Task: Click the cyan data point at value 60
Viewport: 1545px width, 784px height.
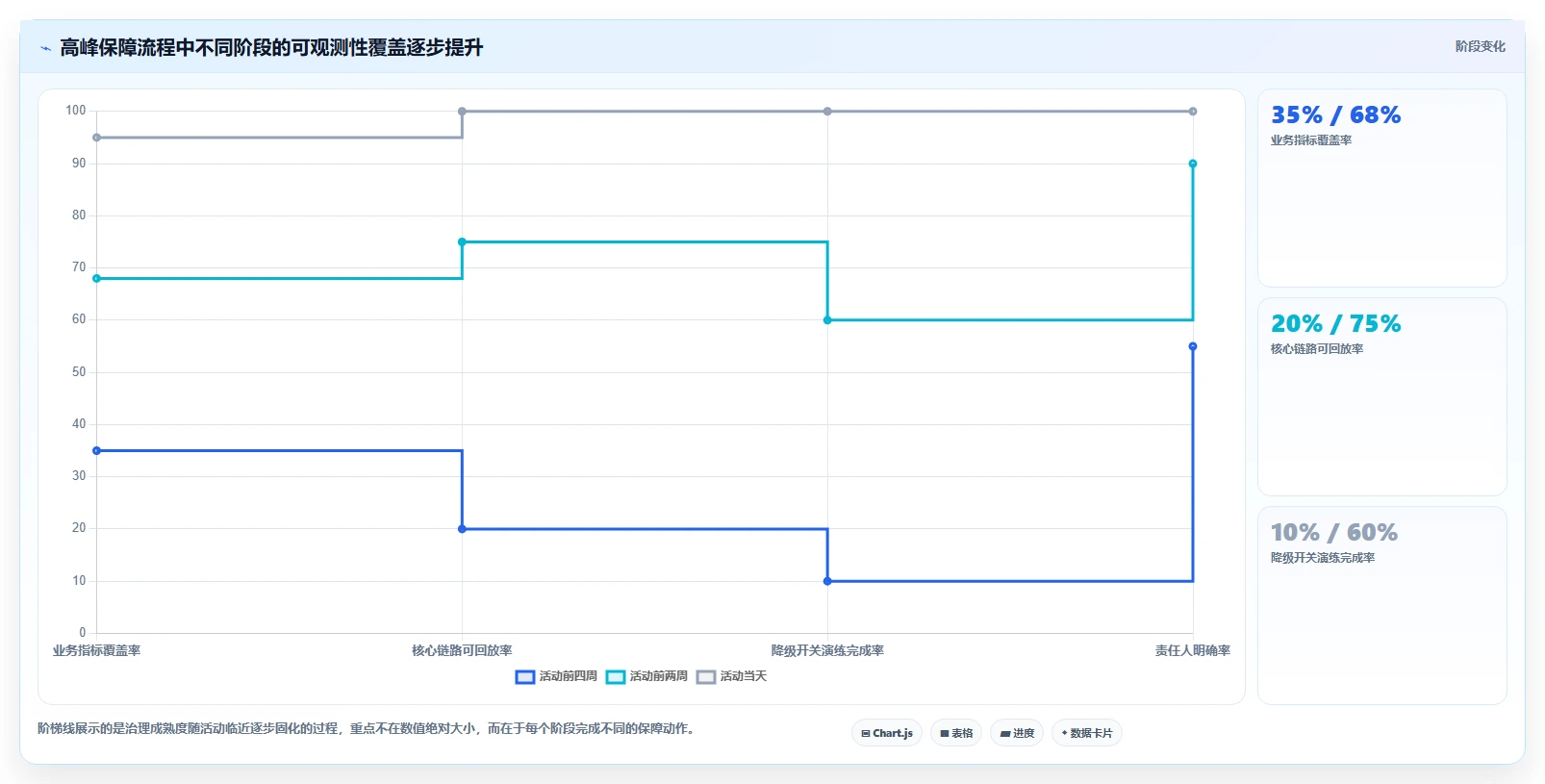Action: pyautogui.click(x=827, y=320)
